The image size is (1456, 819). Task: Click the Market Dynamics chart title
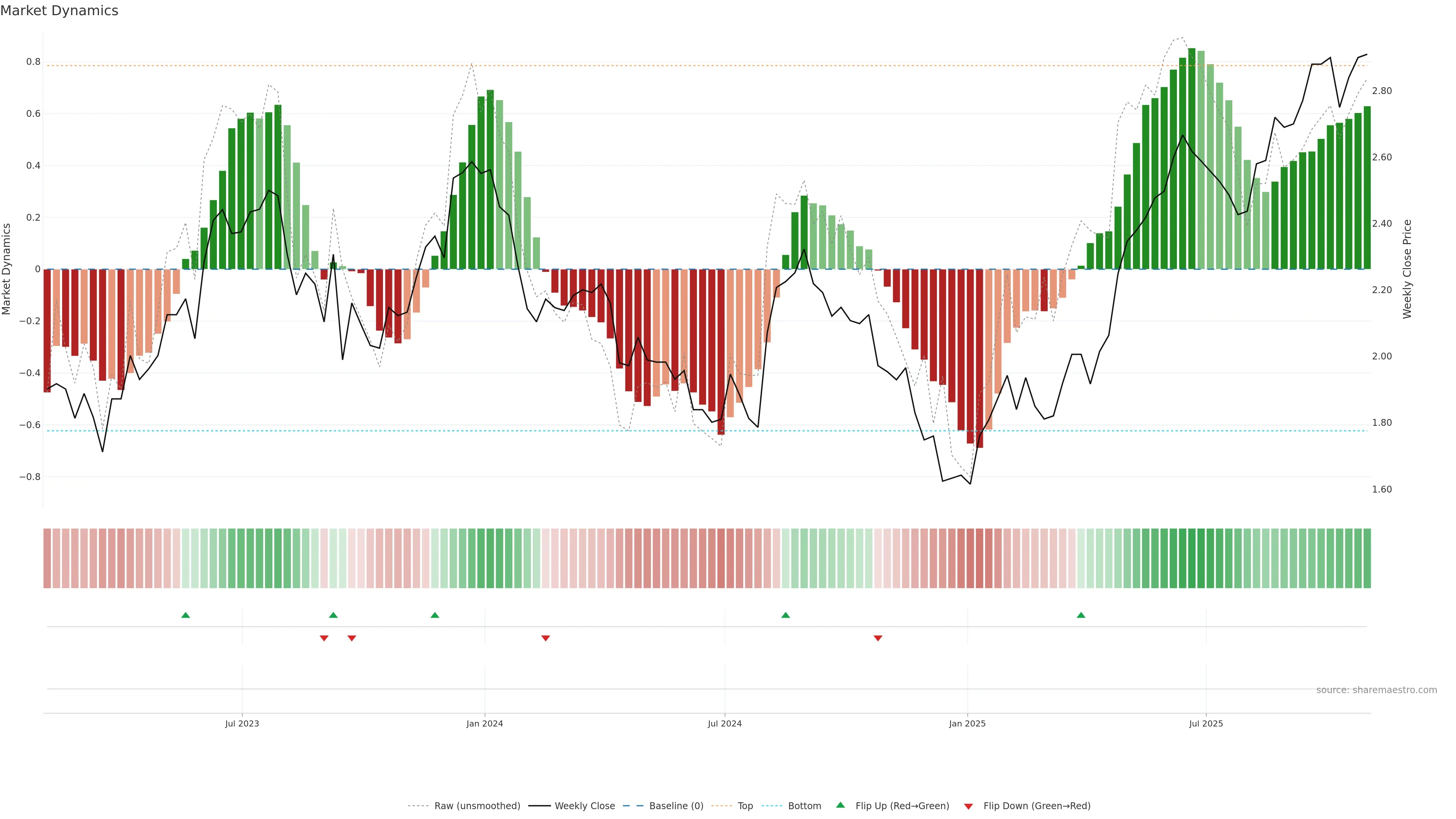(x=60, y=11)
